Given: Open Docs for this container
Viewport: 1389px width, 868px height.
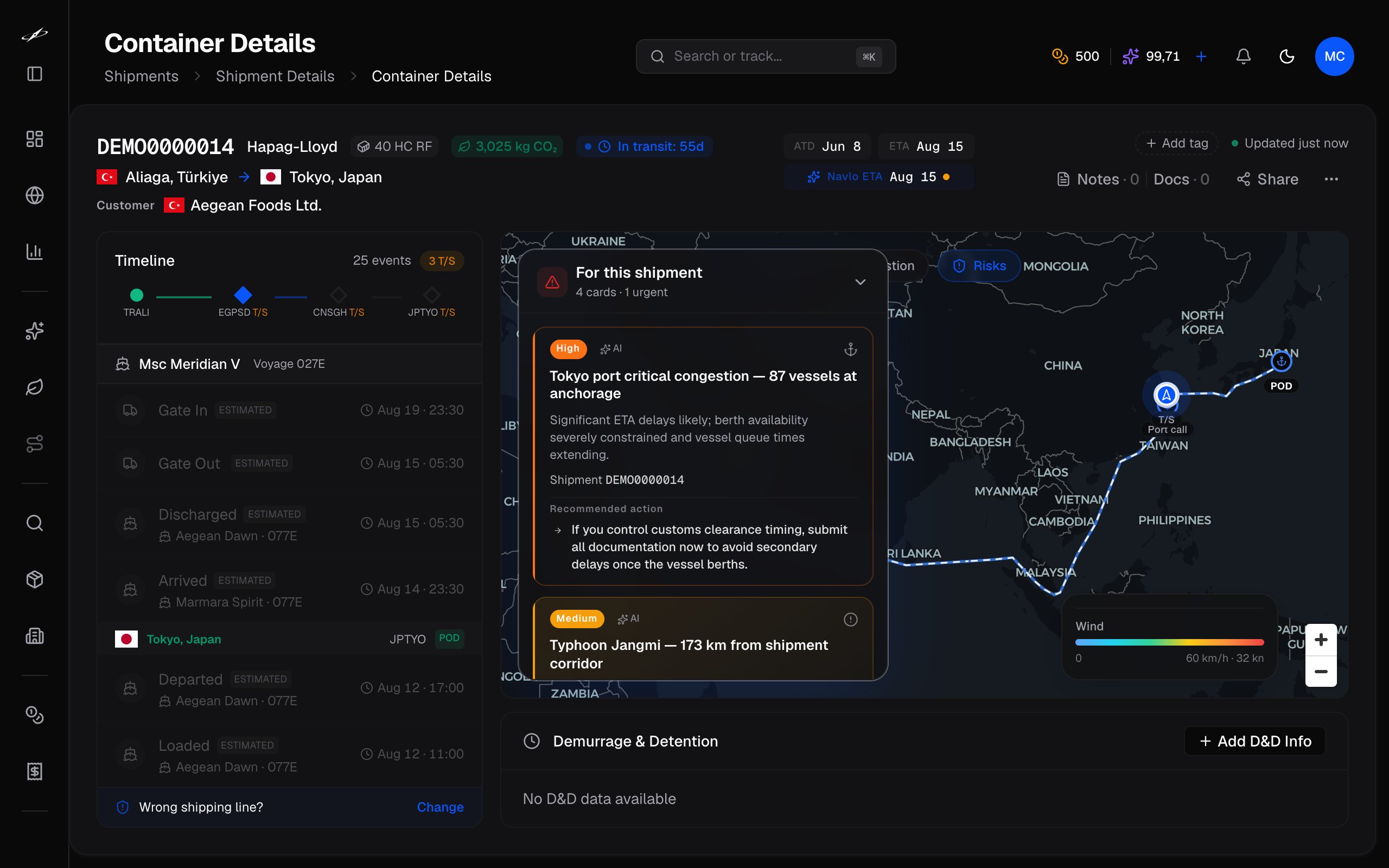Looking at the screenshot, I should [x=1181, y=179].
